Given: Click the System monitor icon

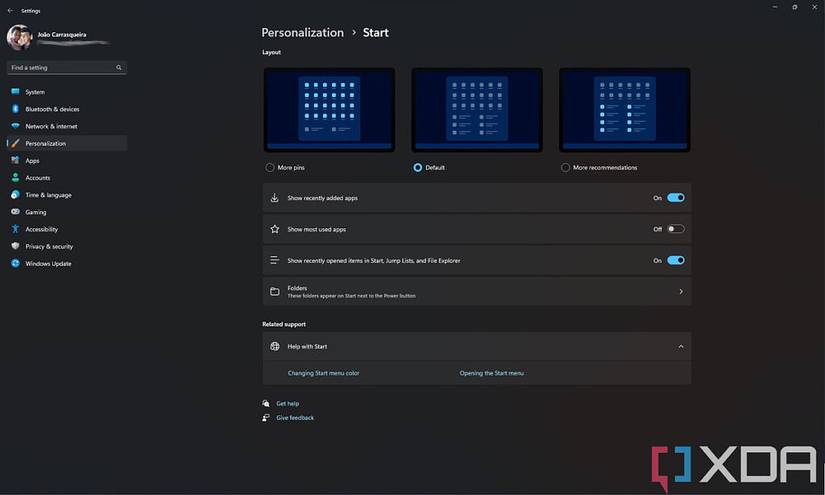Looking at the screenshot, I should [x=15, y=92].
